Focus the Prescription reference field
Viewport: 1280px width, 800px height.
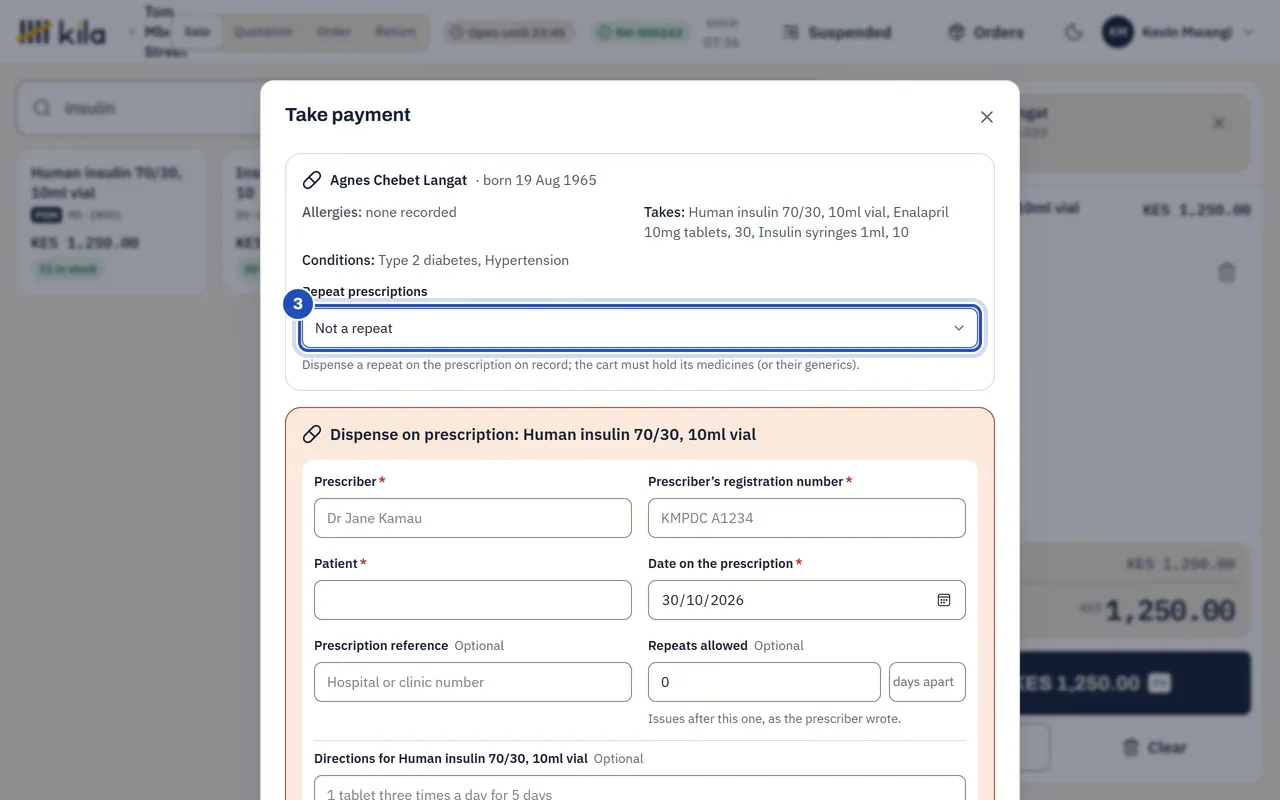[x=473, y=682]
